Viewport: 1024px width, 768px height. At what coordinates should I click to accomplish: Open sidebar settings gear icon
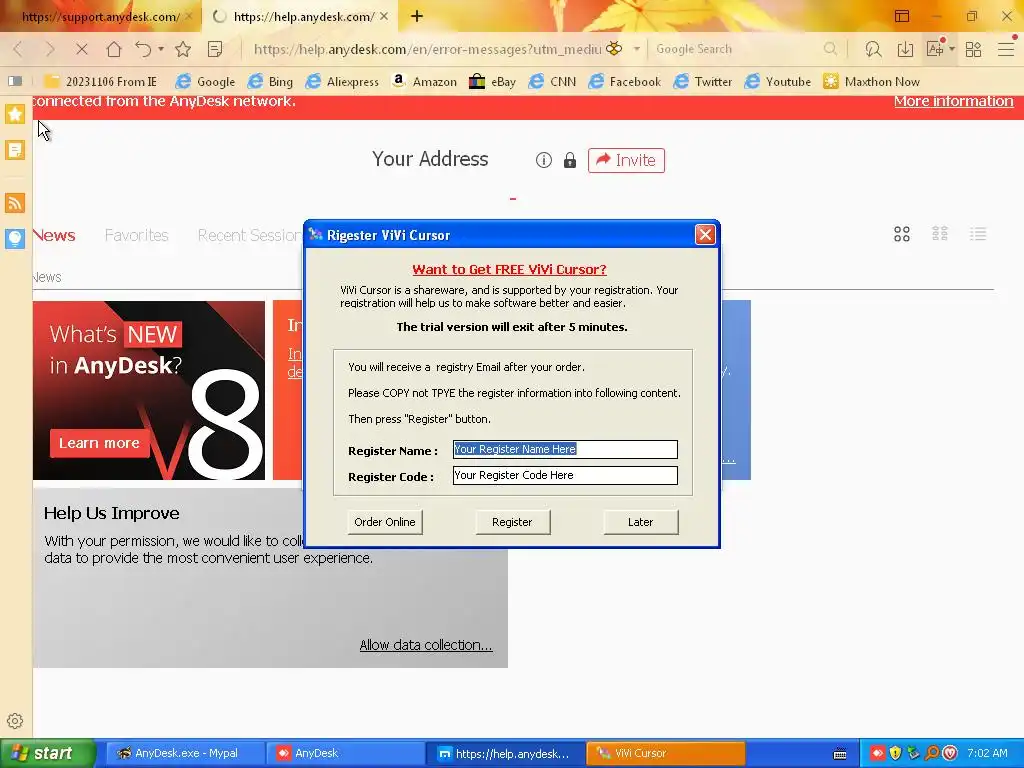click(x=15, y=721)
